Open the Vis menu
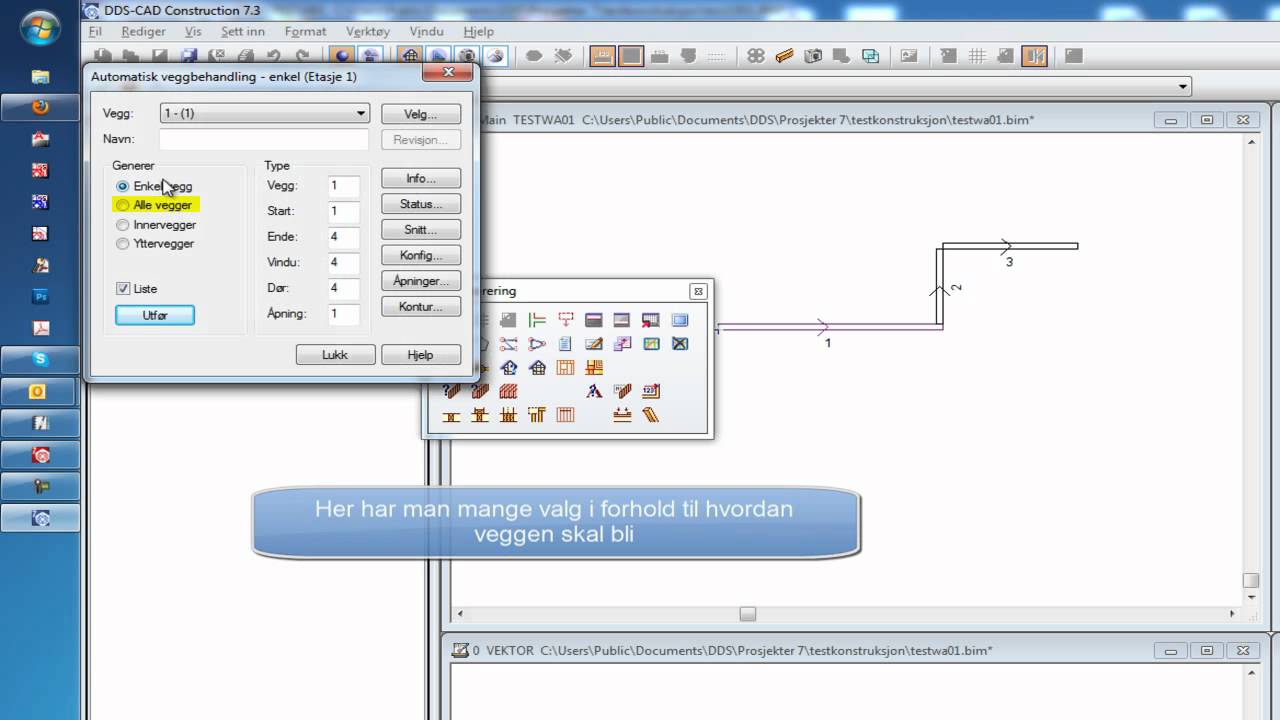 pos(193,31)
